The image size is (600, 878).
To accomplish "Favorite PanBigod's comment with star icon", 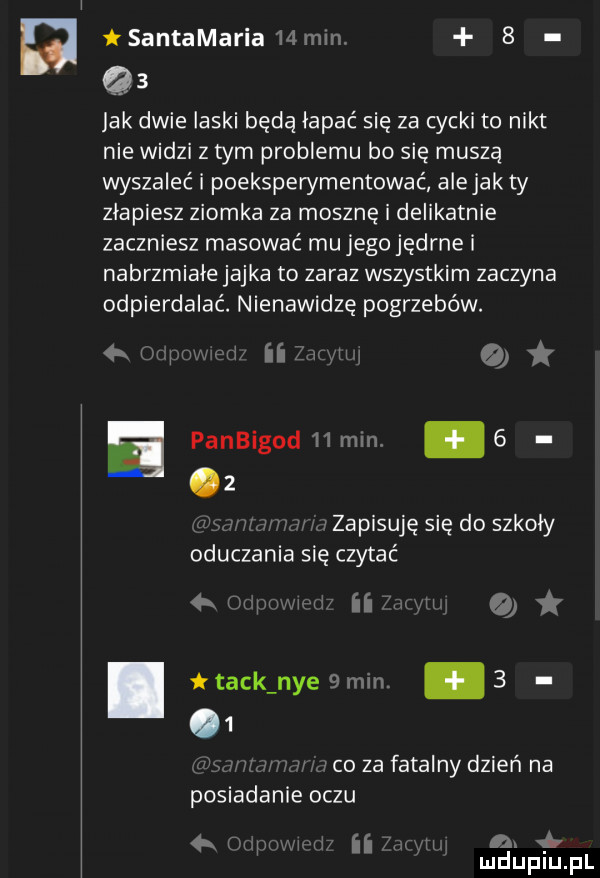I will pyautogui.click(x=549, y=604).
